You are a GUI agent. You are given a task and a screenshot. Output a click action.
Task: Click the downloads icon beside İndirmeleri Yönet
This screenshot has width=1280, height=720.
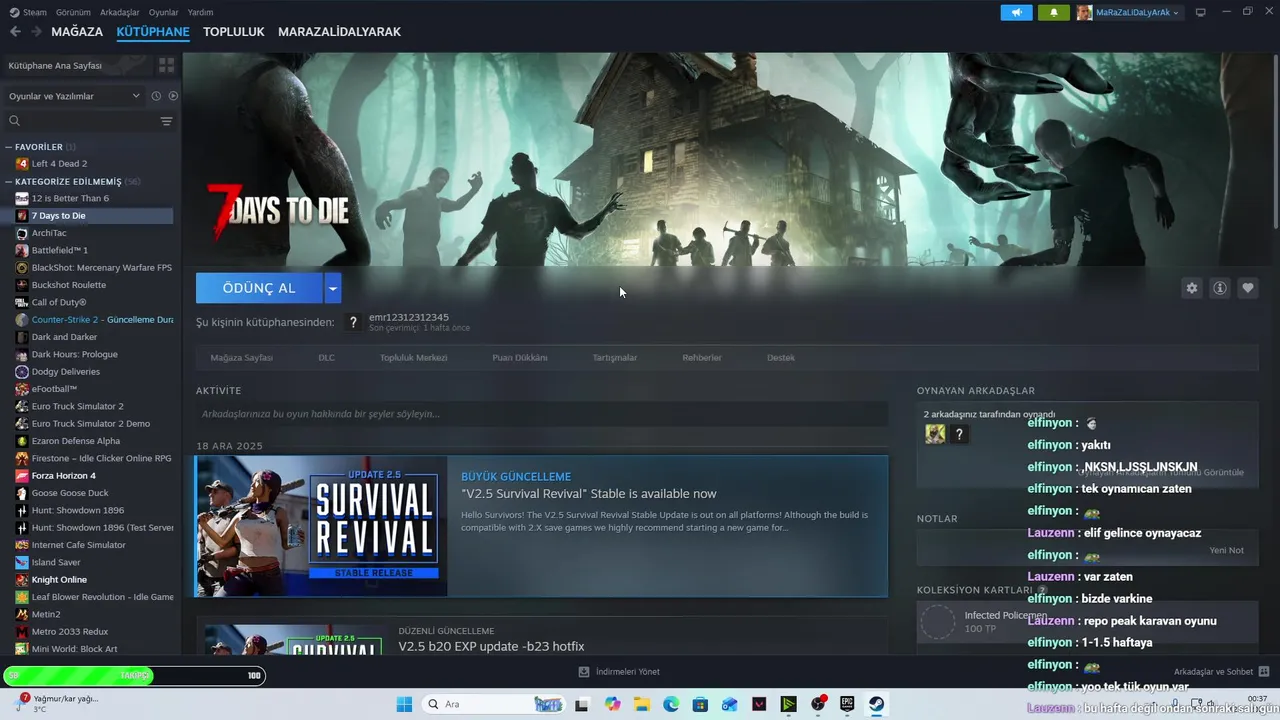584,672
